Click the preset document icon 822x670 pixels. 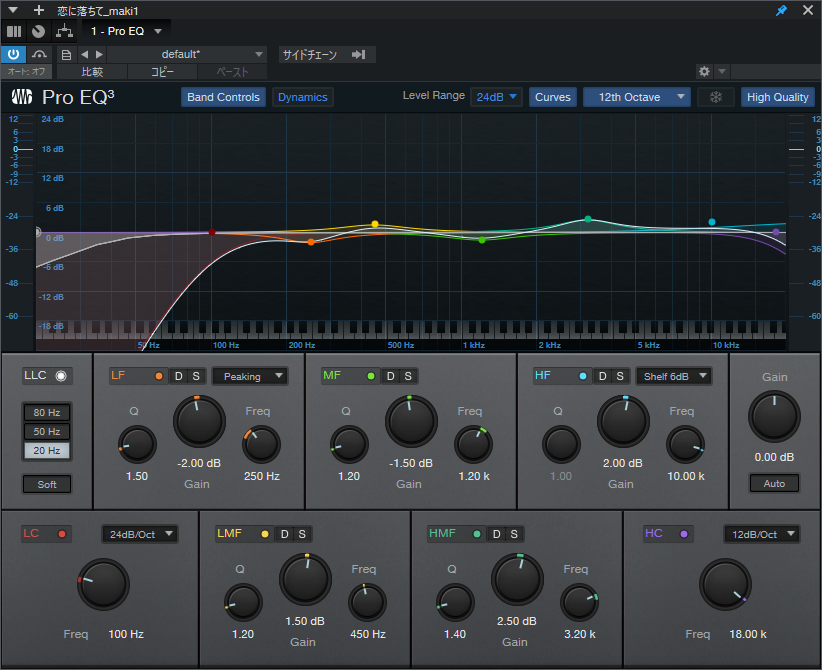66,55
